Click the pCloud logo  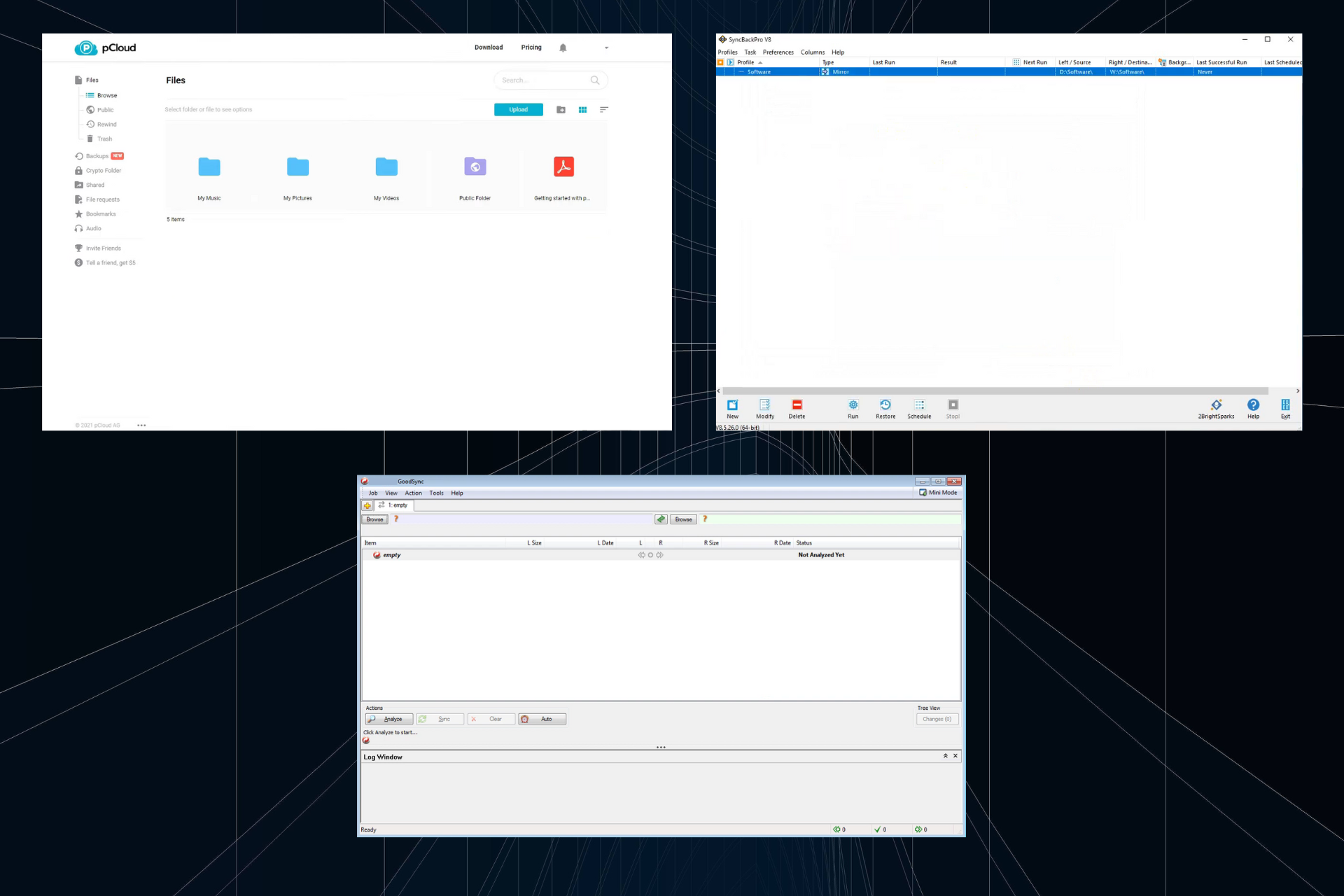point(105,48)
